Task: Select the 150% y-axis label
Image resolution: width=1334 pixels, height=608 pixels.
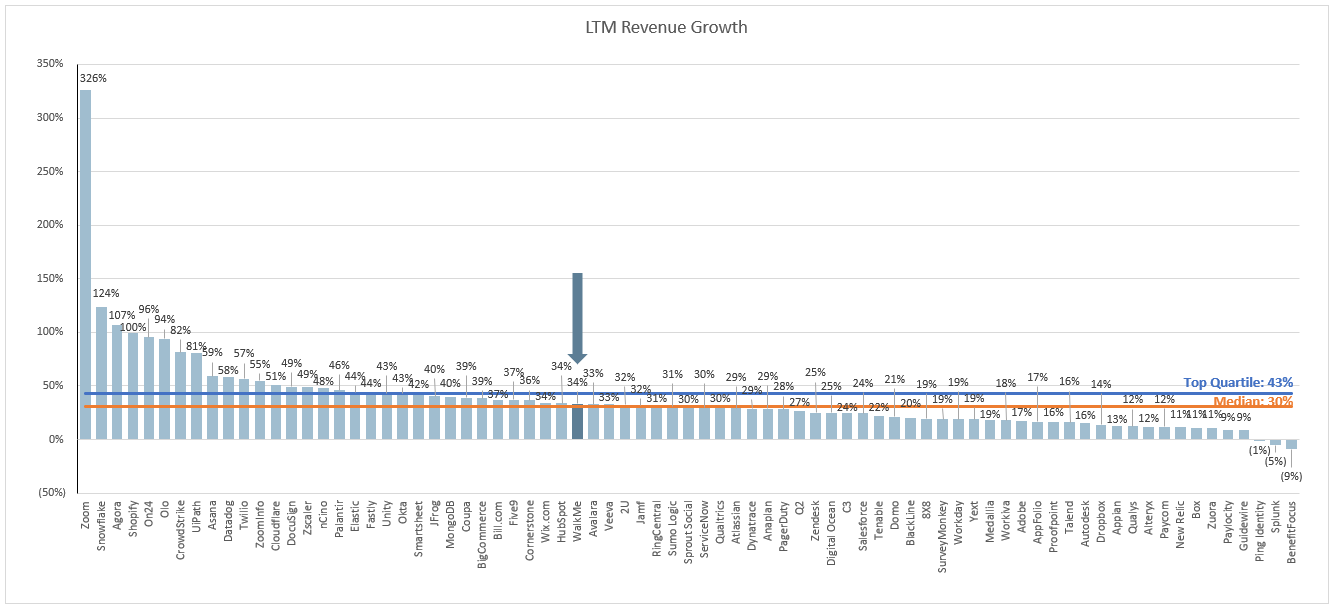Action: (x=50, y=278)
